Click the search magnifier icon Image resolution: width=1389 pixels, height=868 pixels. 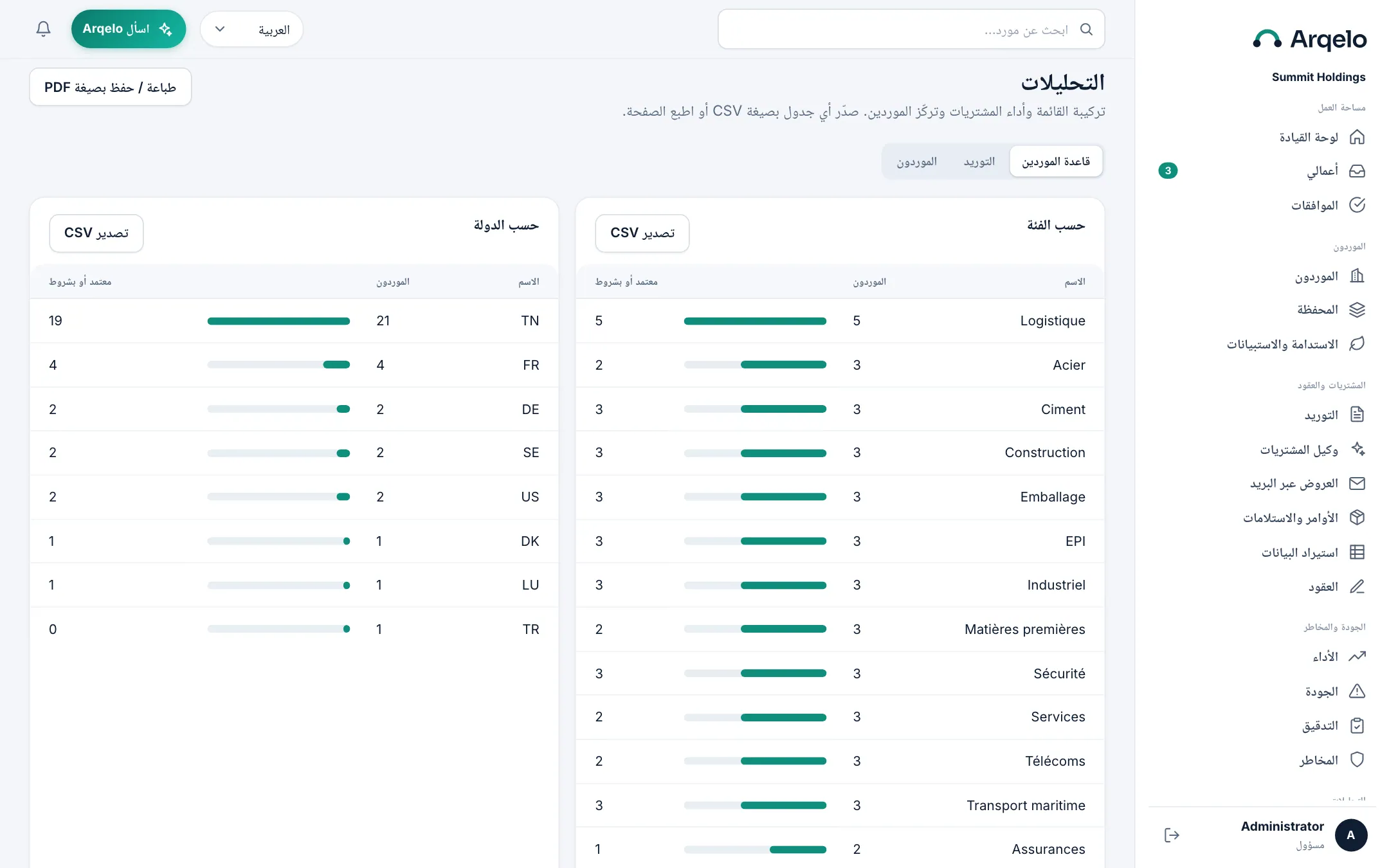(1086, 30)
